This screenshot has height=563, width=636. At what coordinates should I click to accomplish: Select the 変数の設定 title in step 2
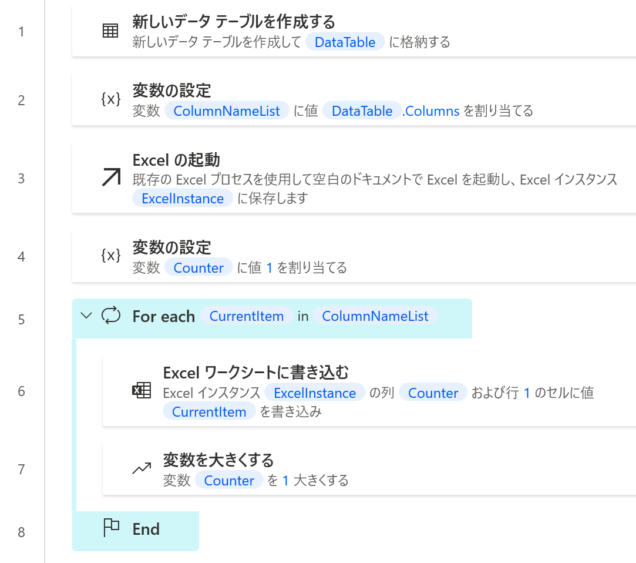[172, 90]
